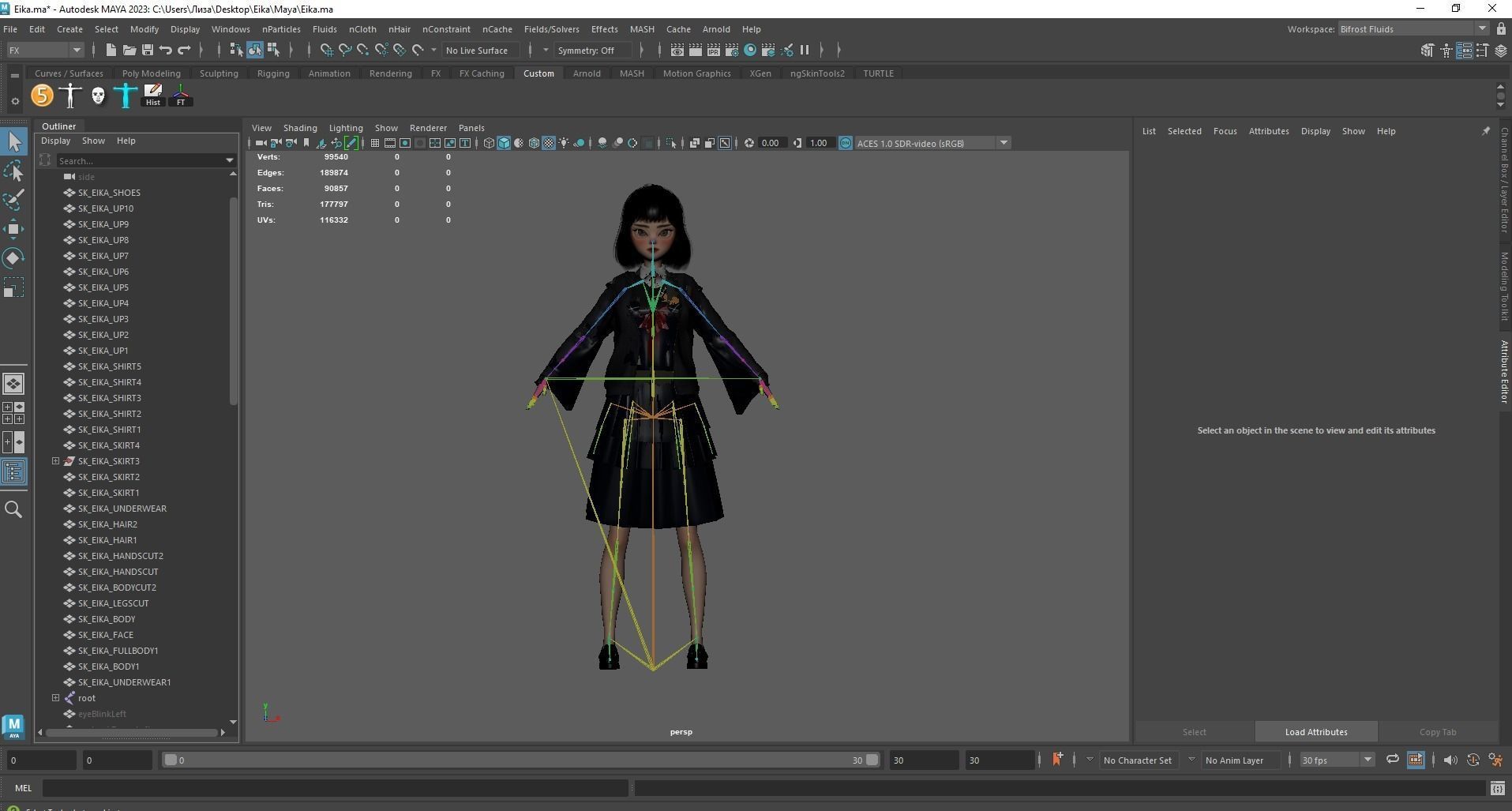The height and width of the screenshot is (811, 1512).
Task: Toggle audio speaker icon on playback bar
Action: pyautogui.click(x=1450, y=760)
